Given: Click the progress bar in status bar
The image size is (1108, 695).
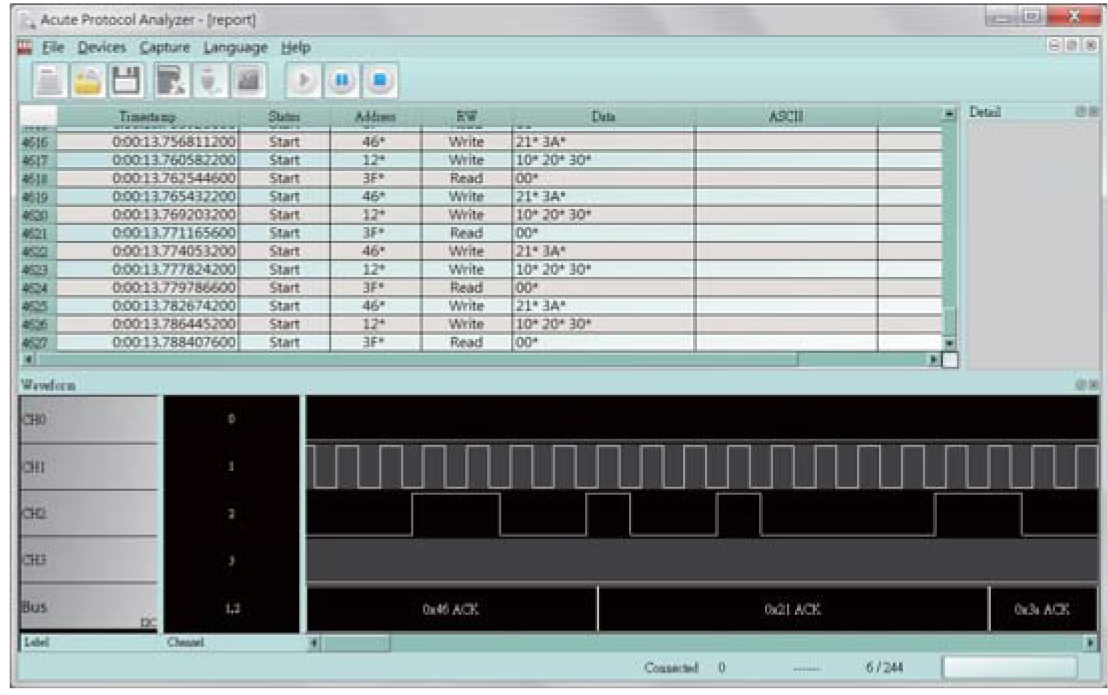Looking at the screenshot, I should tap(1010, 667).
